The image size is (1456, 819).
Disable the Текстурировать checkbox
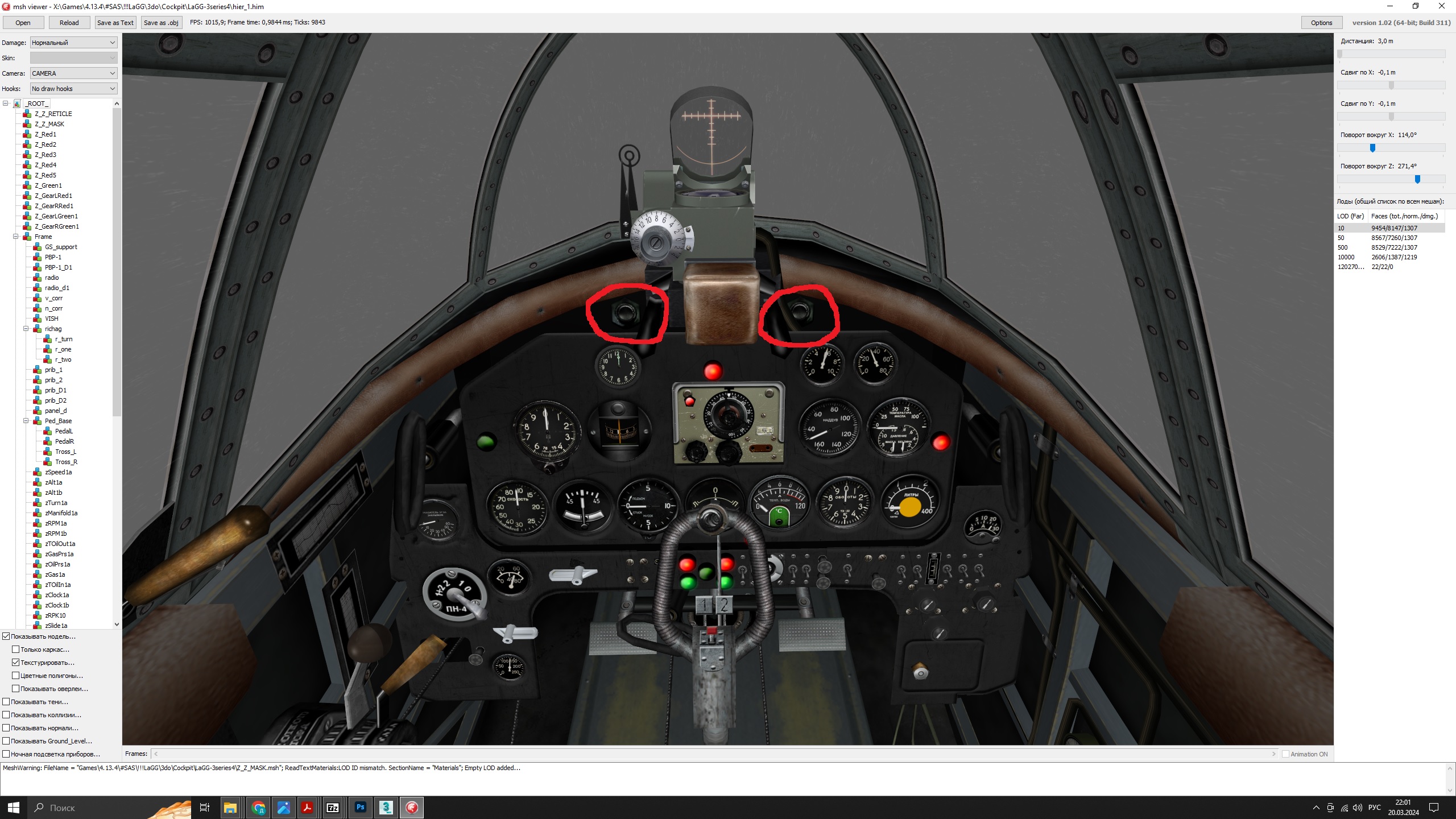16,663
